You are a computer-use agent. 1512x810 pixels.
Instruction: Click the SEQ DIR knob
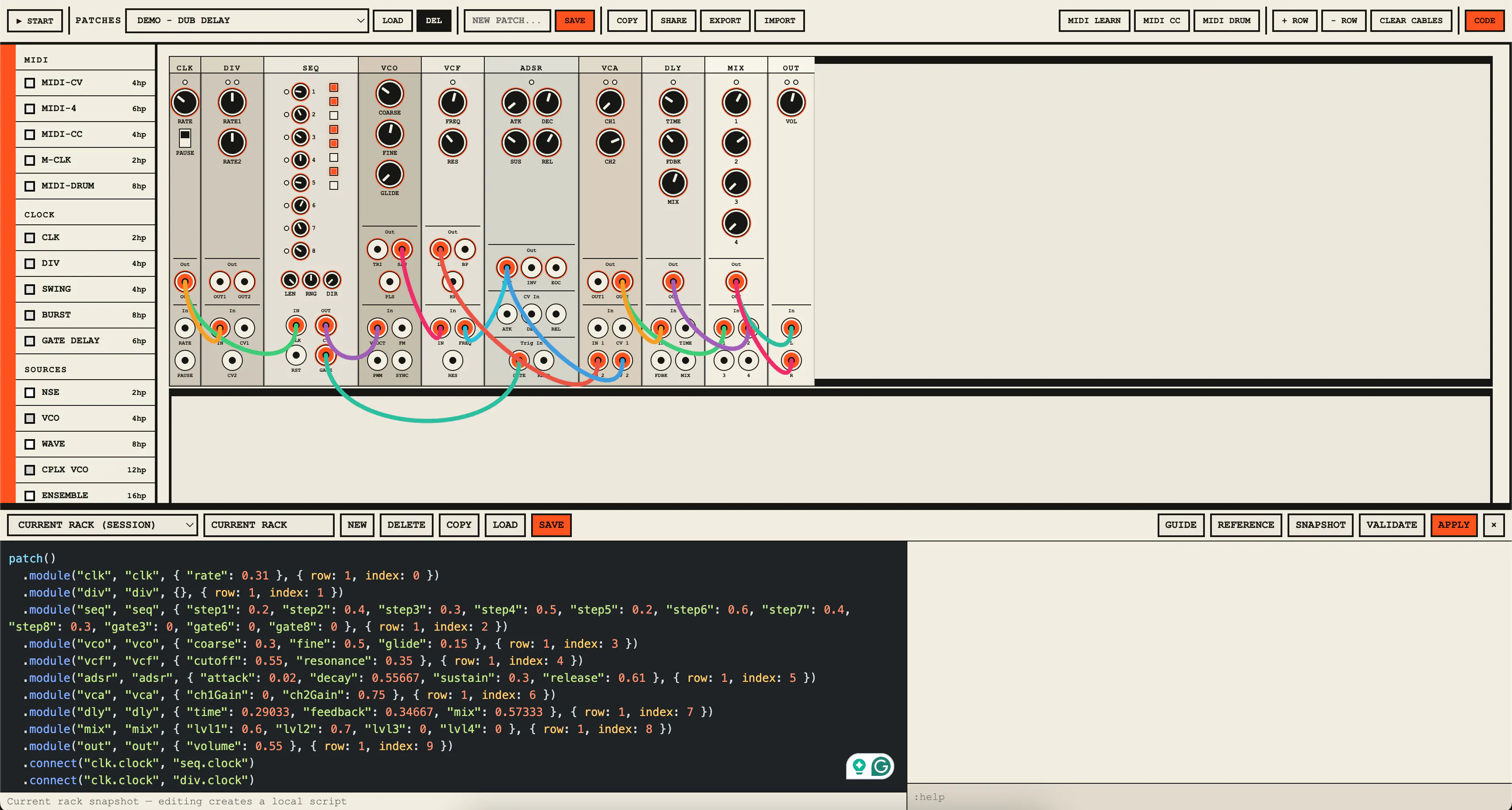[x=332, y=280]
